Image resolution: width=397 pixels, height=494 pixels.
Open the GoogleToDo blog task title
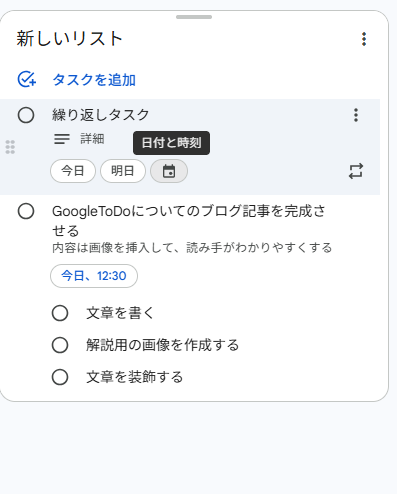click(x=189, y=221)
